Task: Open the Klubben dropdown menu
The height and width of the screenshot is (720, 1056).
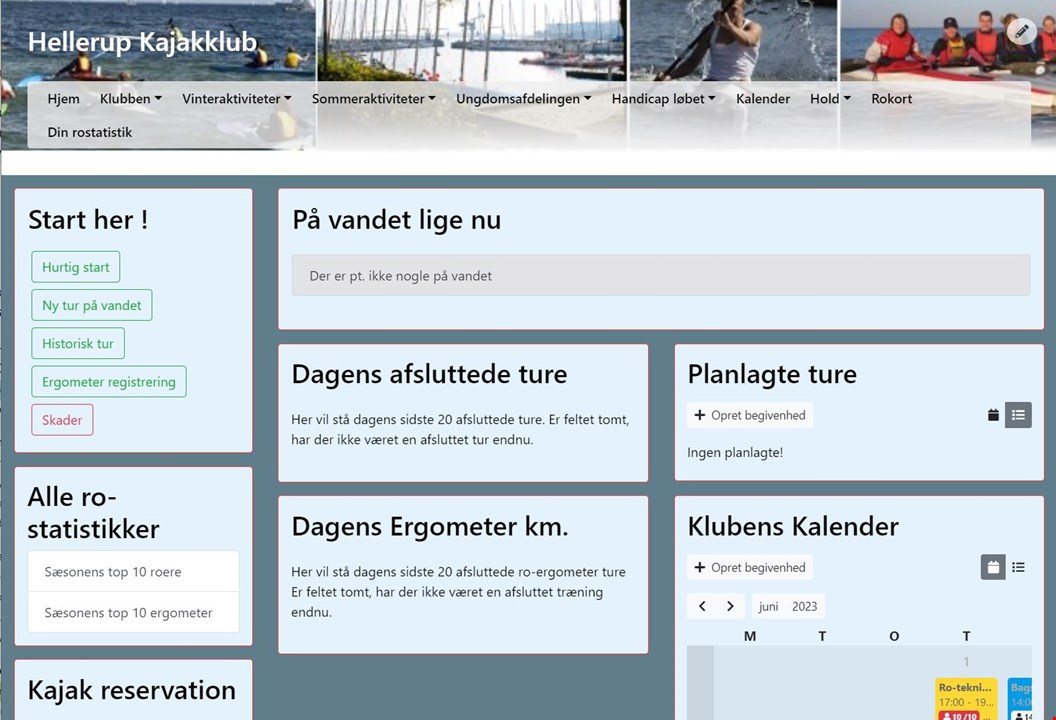Action: (131, 98)
